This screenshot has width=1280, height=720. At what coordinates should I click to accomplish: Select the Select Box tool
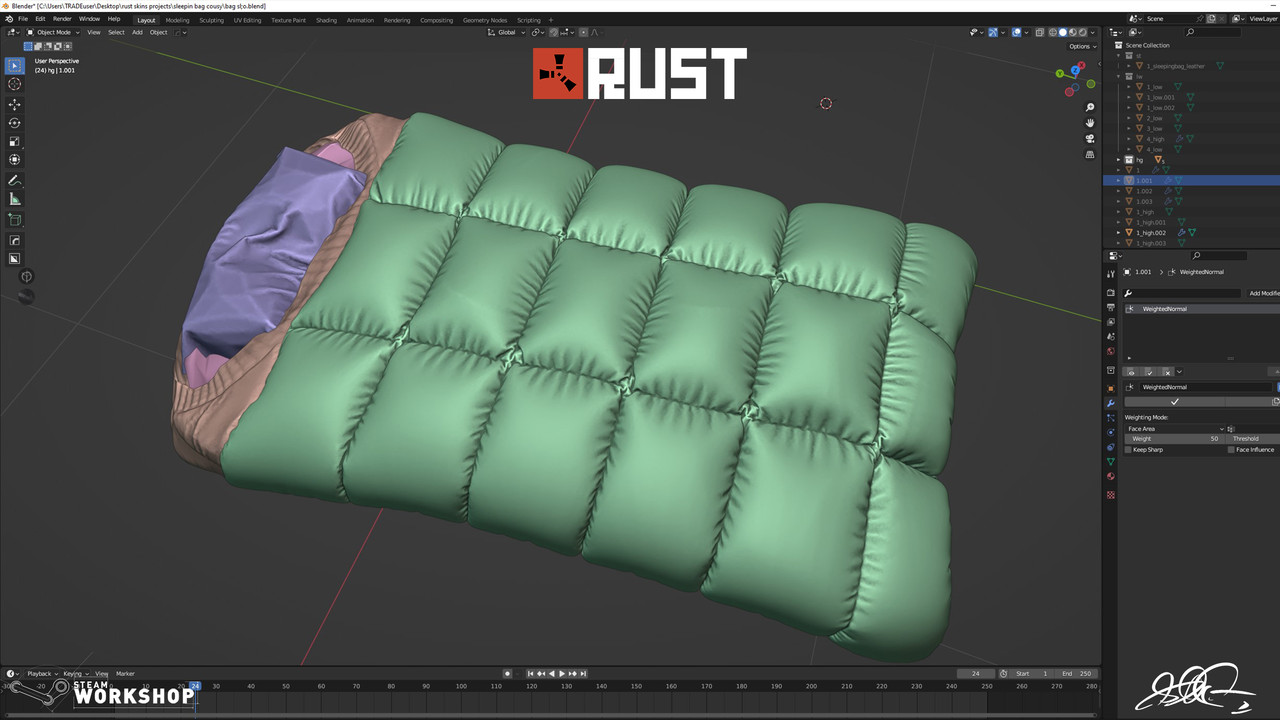point(15,66)
